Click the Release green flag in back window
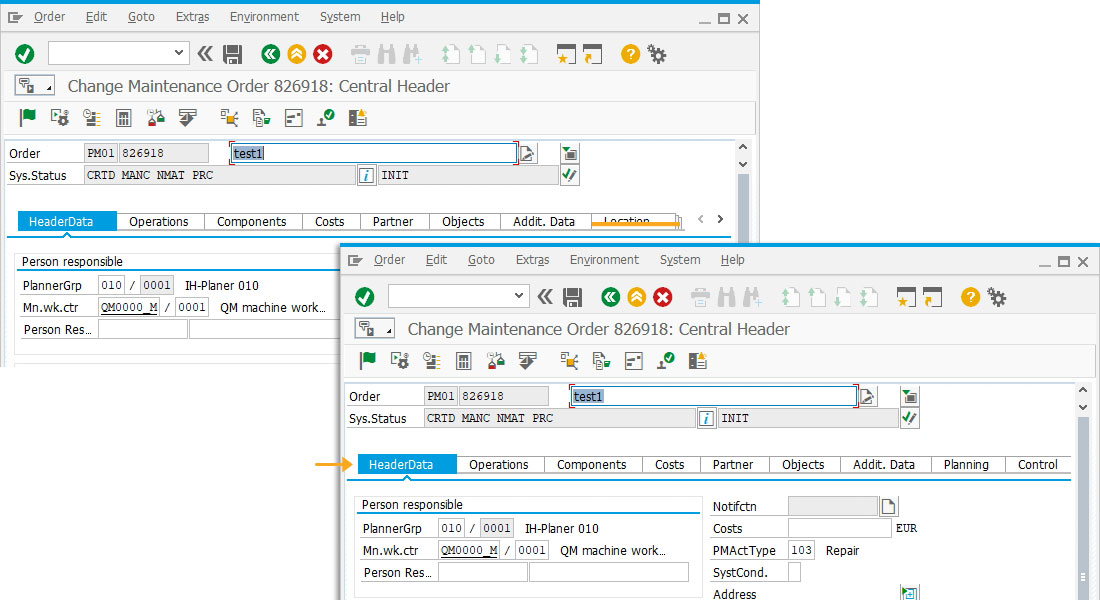1100x600 pixels. 27,117
